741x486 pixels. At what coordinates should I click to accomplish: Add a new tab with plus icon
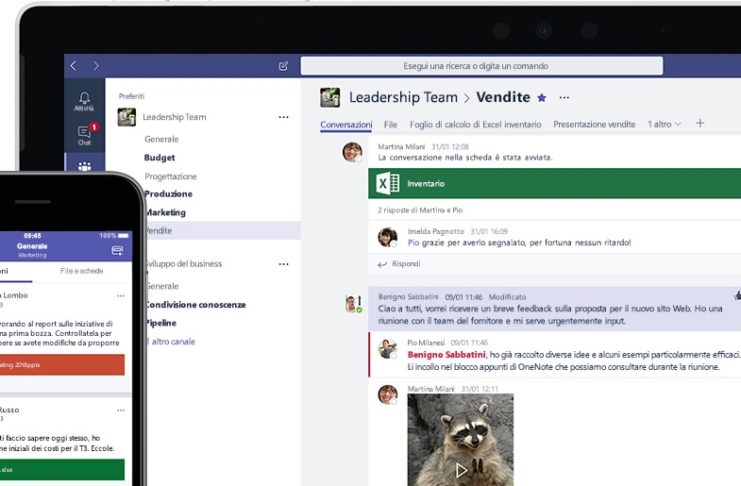pyautogui.click(x=700, y=123)
